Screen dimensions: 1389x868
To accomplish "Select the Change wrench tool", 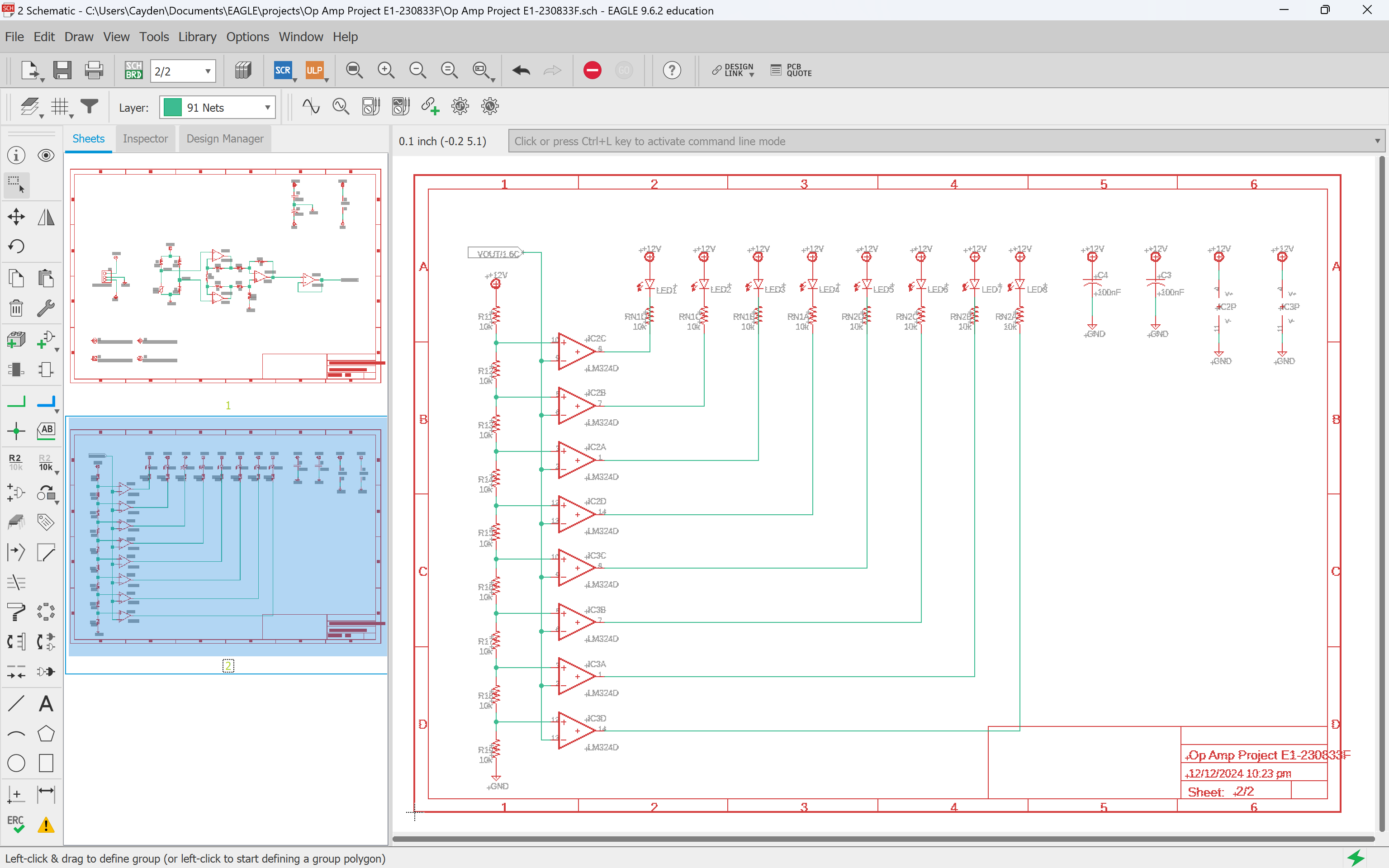I will pyautogui.click(x=46, y=308).
